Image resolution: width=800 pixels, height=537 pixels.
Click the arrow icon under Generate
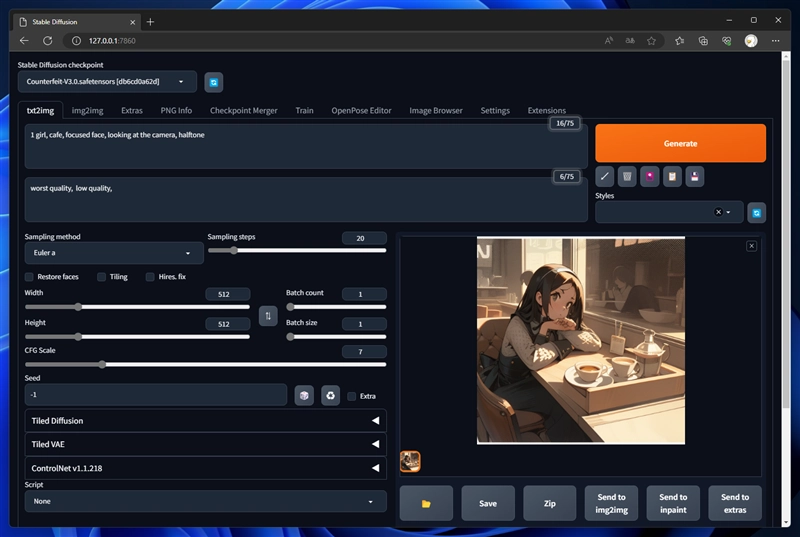point(605,176)
